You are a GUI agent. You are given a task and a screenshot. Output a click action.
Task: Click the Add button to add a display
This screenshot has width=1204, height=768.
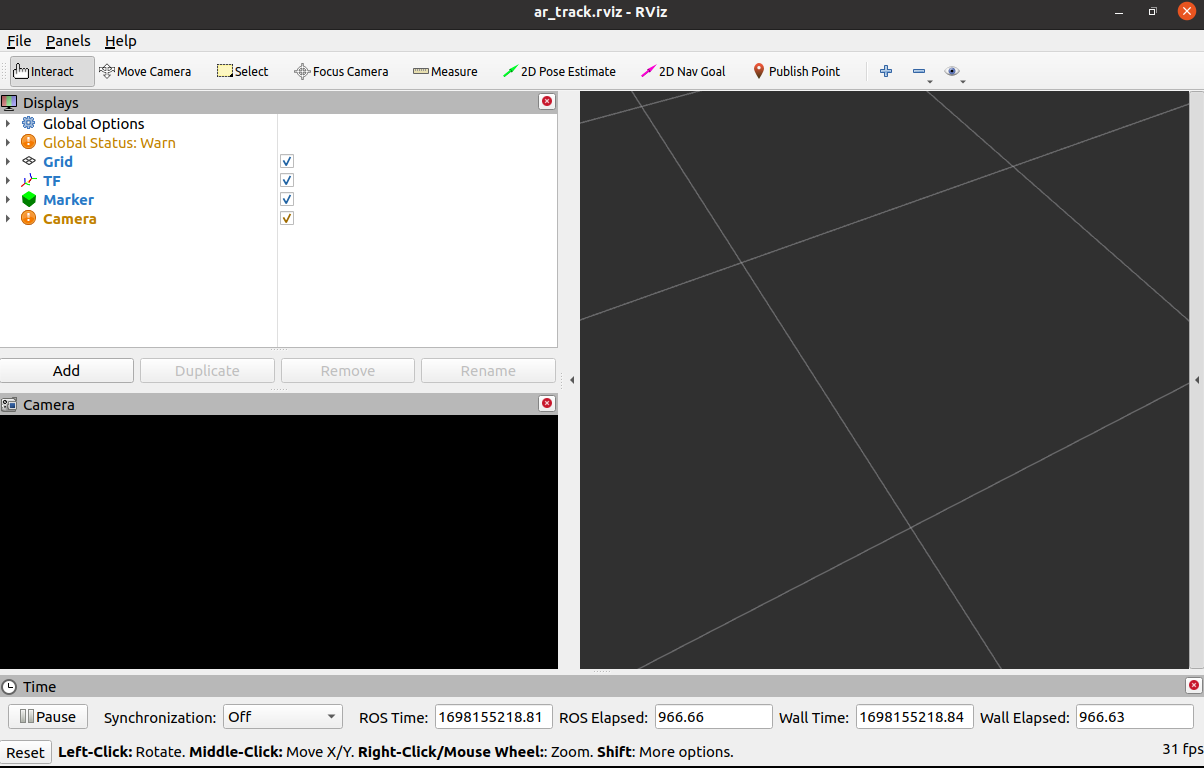pos(67,370)
